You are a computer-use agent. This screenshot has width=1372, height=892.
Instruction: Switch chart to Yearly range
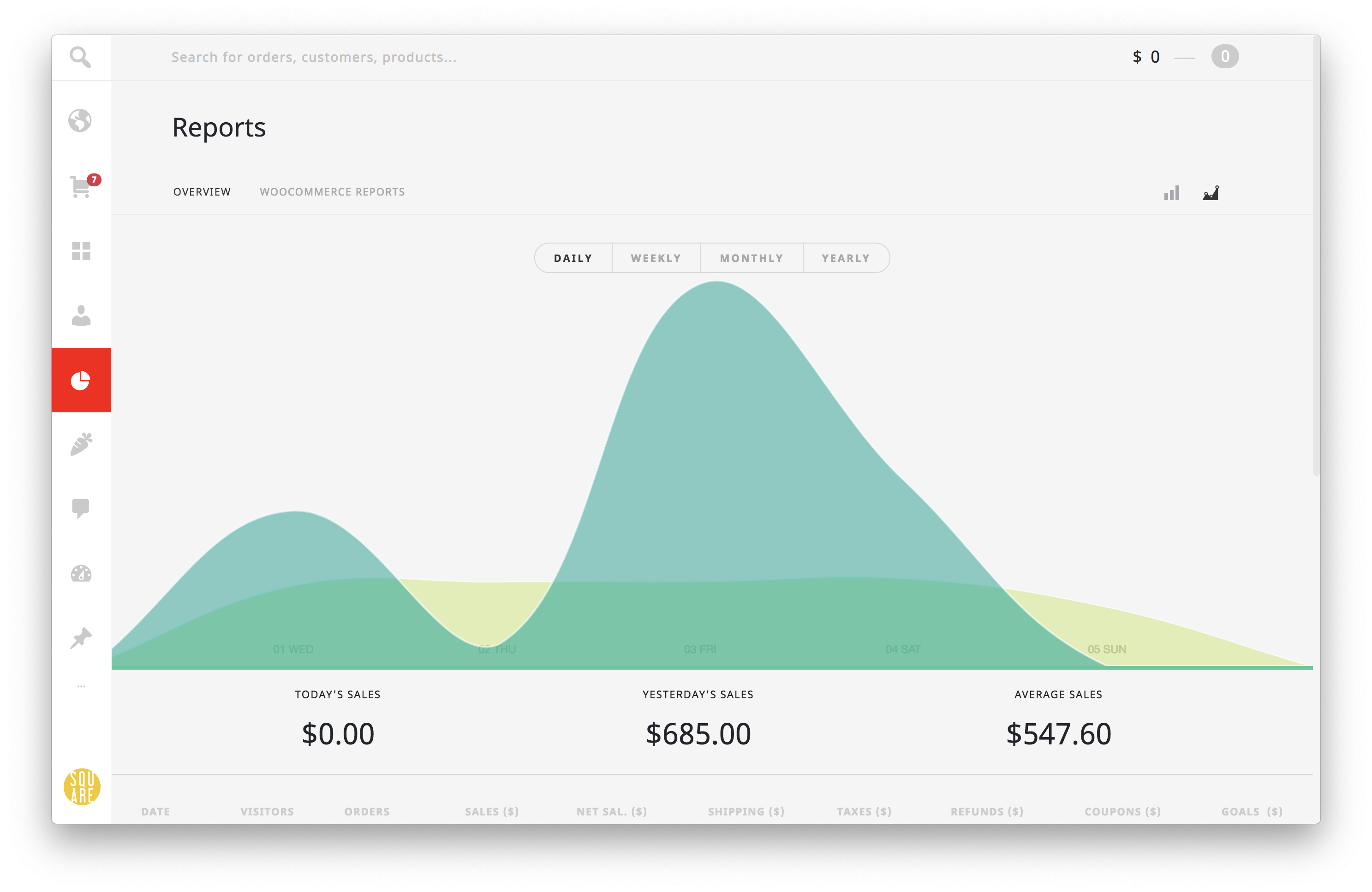846,258
